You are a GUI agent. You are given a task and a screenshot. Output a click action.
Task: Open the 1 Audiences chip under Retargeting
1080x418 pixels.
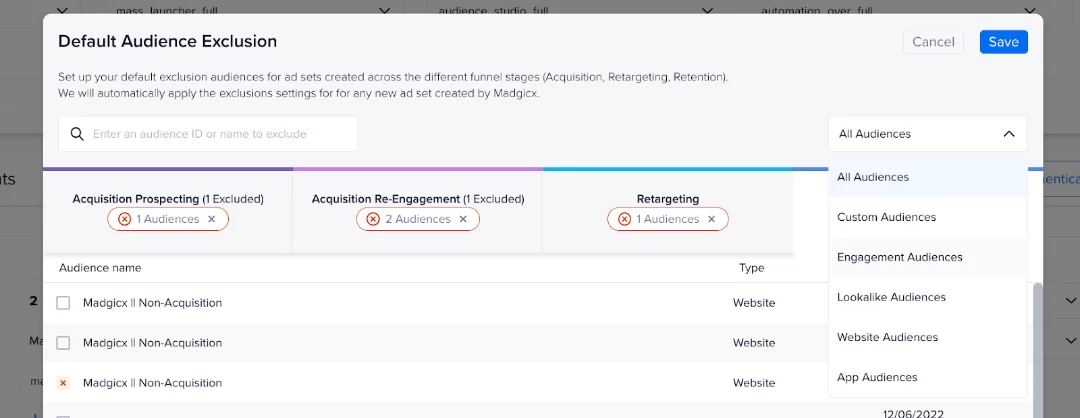pos(667,219)
